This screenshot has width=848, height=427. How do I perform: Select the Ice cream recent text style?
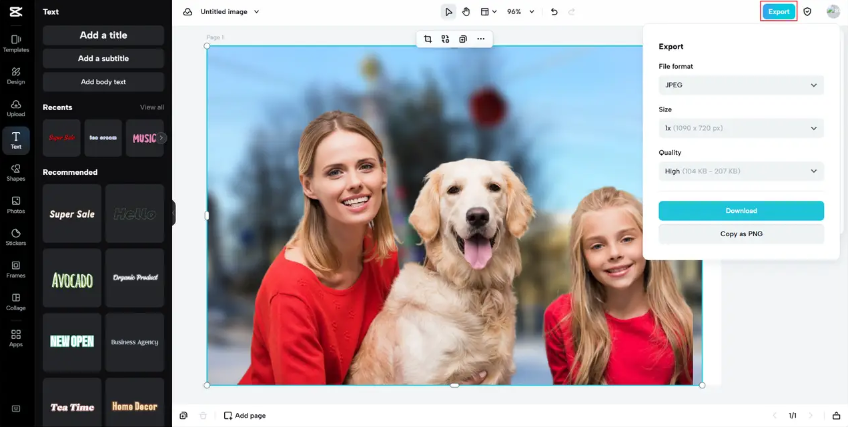(x=103, y=138)
